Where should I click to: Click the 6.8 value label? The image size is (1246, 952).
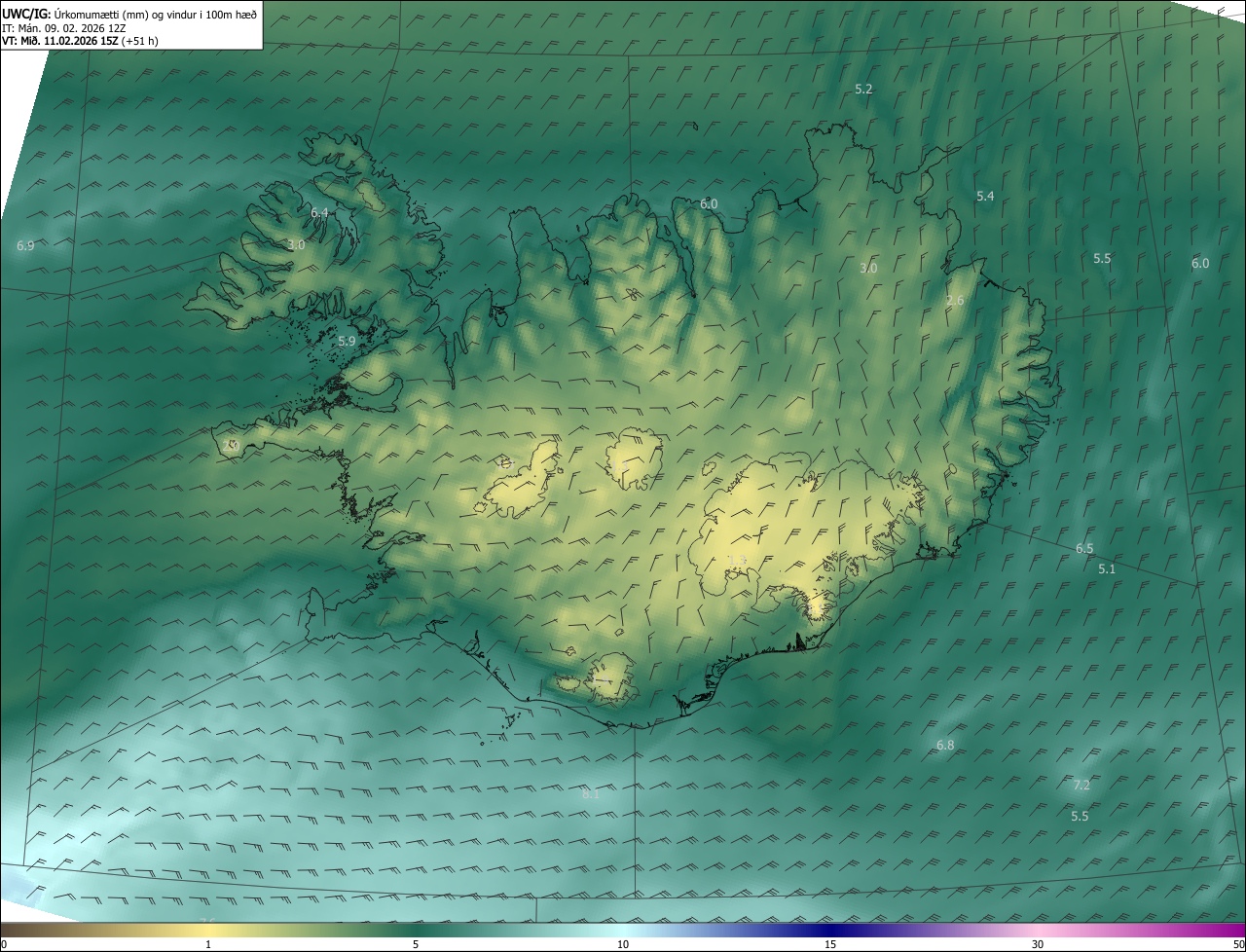click(x=945, y=745)
